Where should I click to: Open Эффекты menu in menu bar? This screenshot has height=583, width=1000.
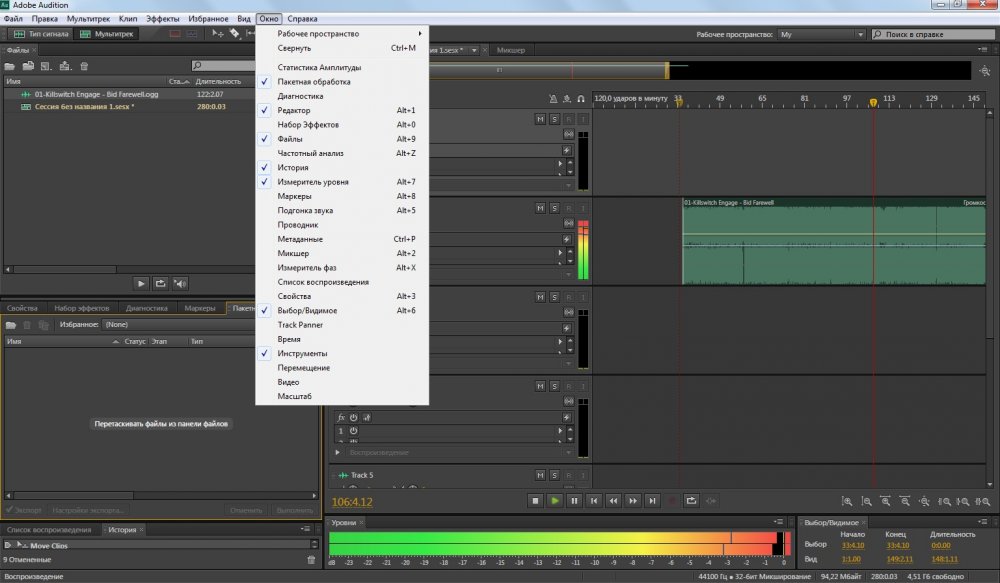point(163,18)
